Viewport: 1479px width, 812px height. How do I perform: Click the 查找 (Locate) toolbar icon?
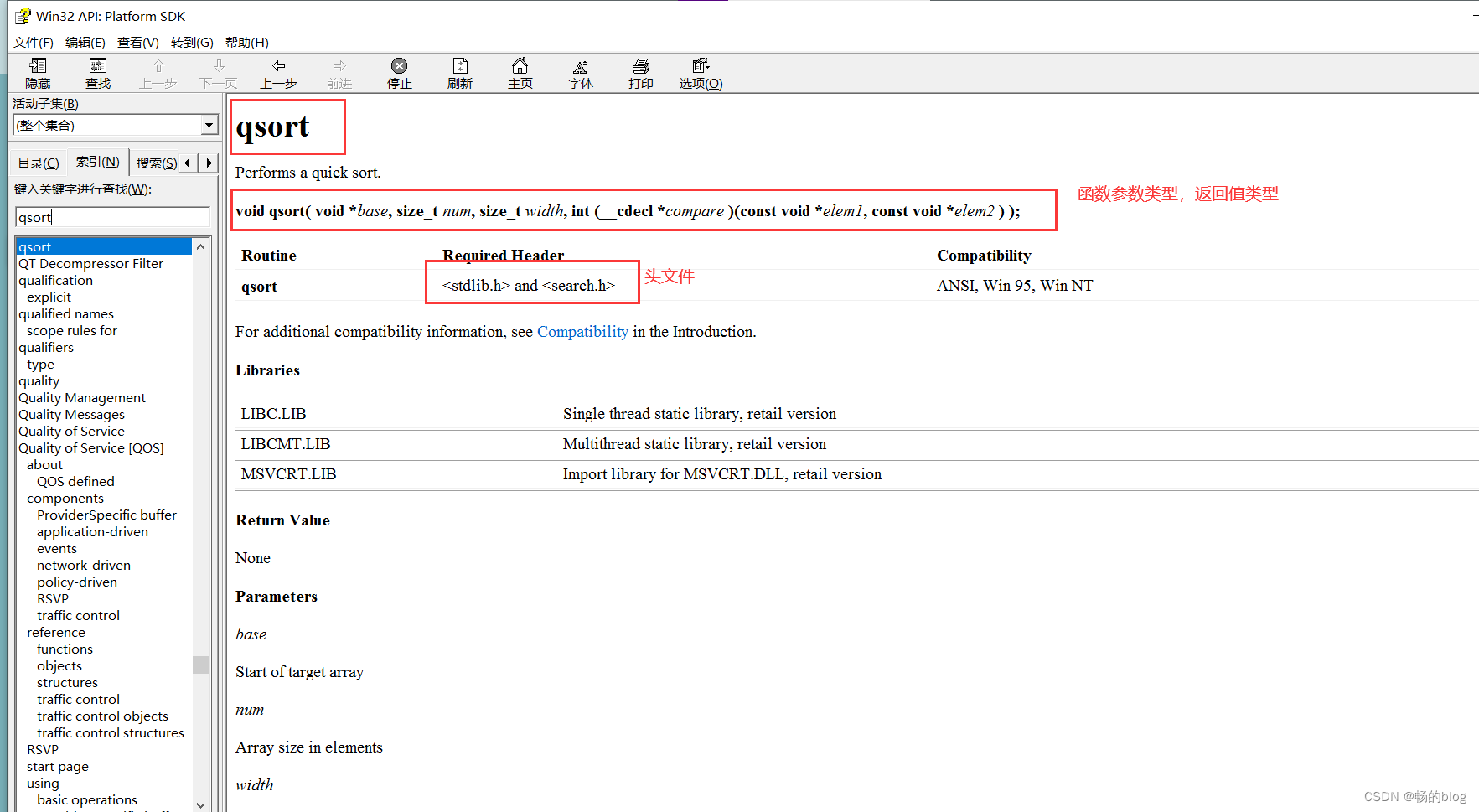97,73
